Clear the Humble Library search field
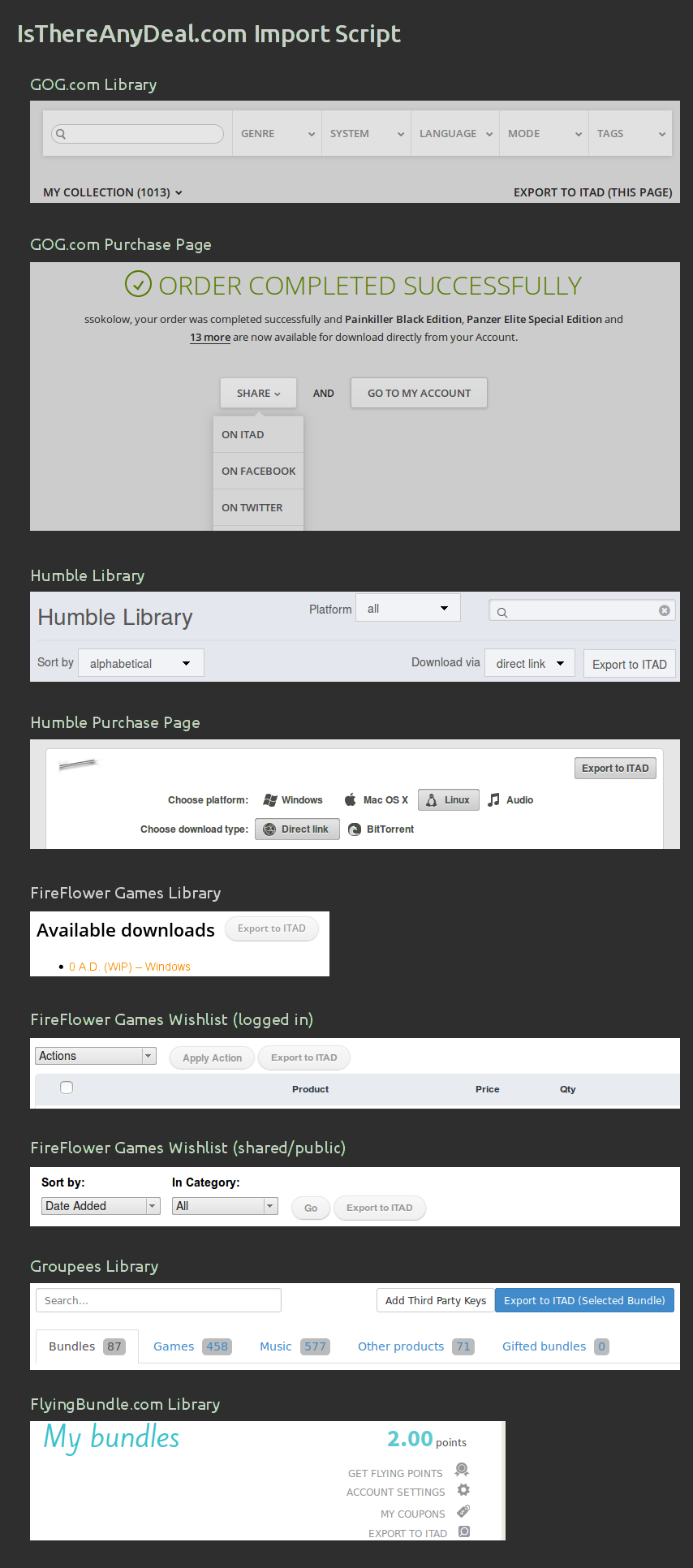 pyautogui.click(x=665, y=610)
